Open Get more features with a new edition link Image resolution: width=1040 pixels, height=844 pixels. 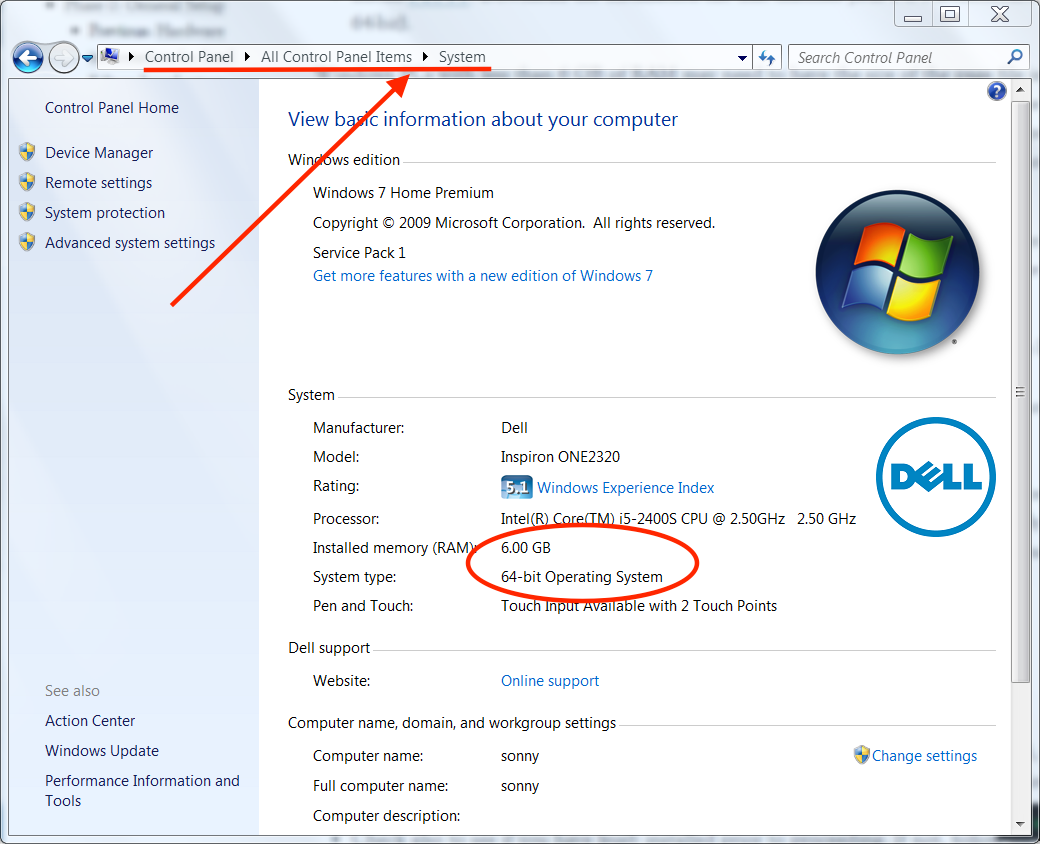[483, 276]
